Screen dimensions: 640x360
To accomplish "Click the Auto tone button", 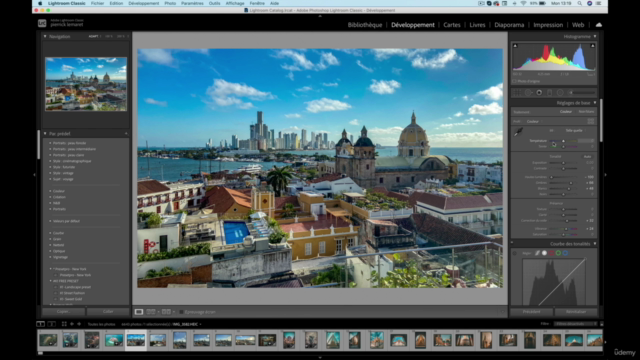I will [x=587, y=156].
